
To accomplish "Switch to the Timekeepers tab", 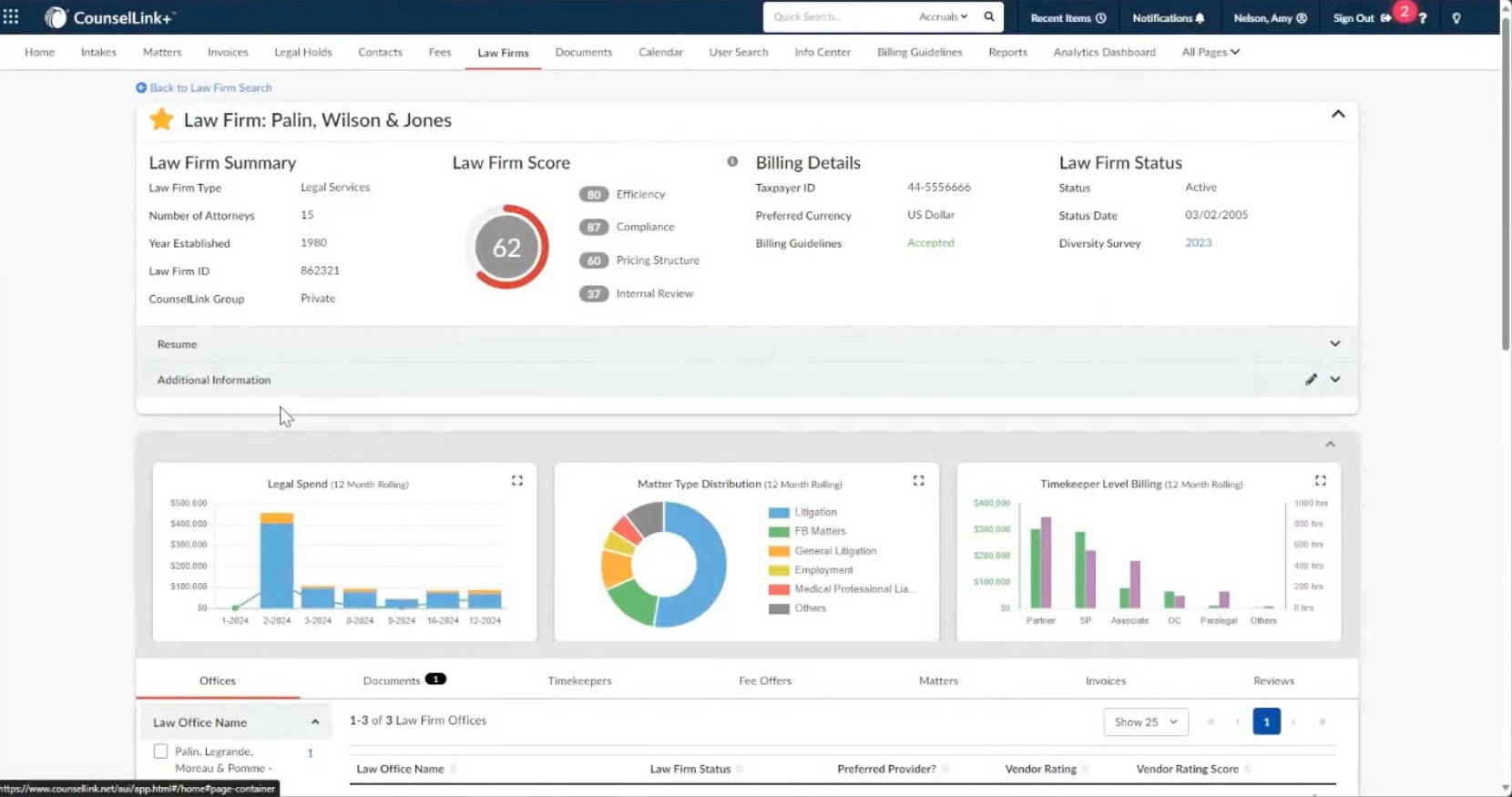I will click(579, 680).
